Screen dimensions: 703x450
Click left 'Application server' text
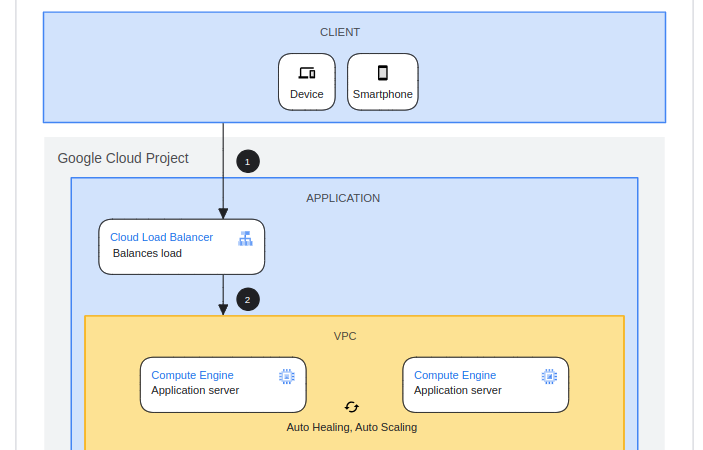point(195,390)
